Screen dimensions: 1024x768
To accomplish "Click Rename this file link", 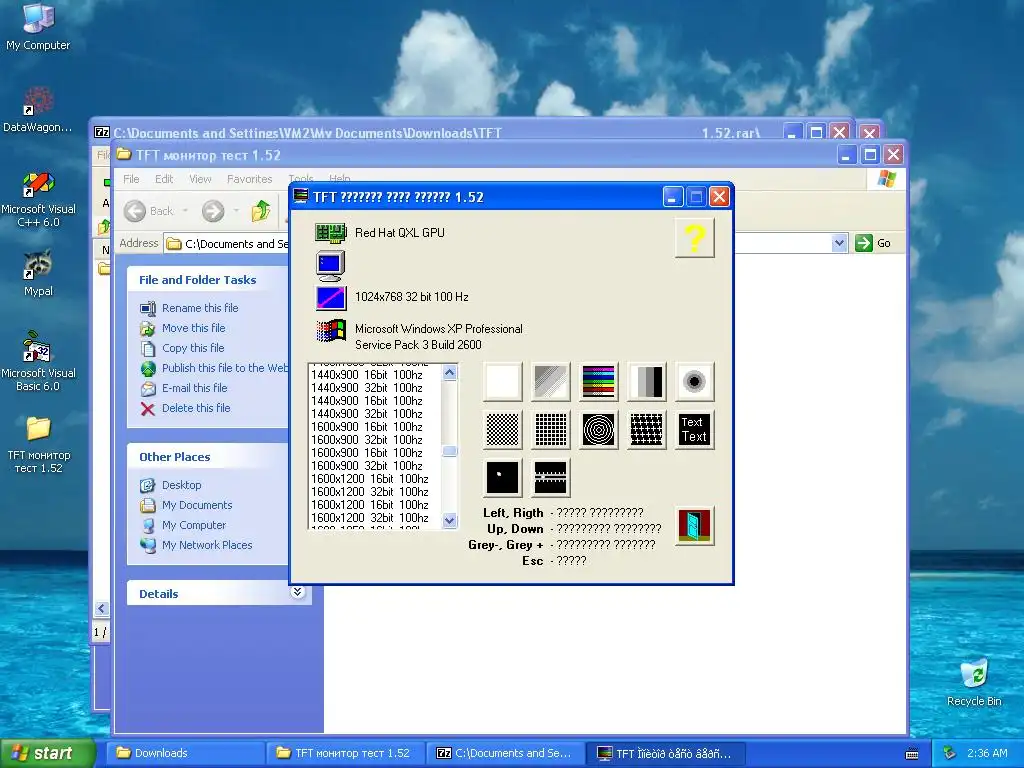I will [x=200, y=308].
